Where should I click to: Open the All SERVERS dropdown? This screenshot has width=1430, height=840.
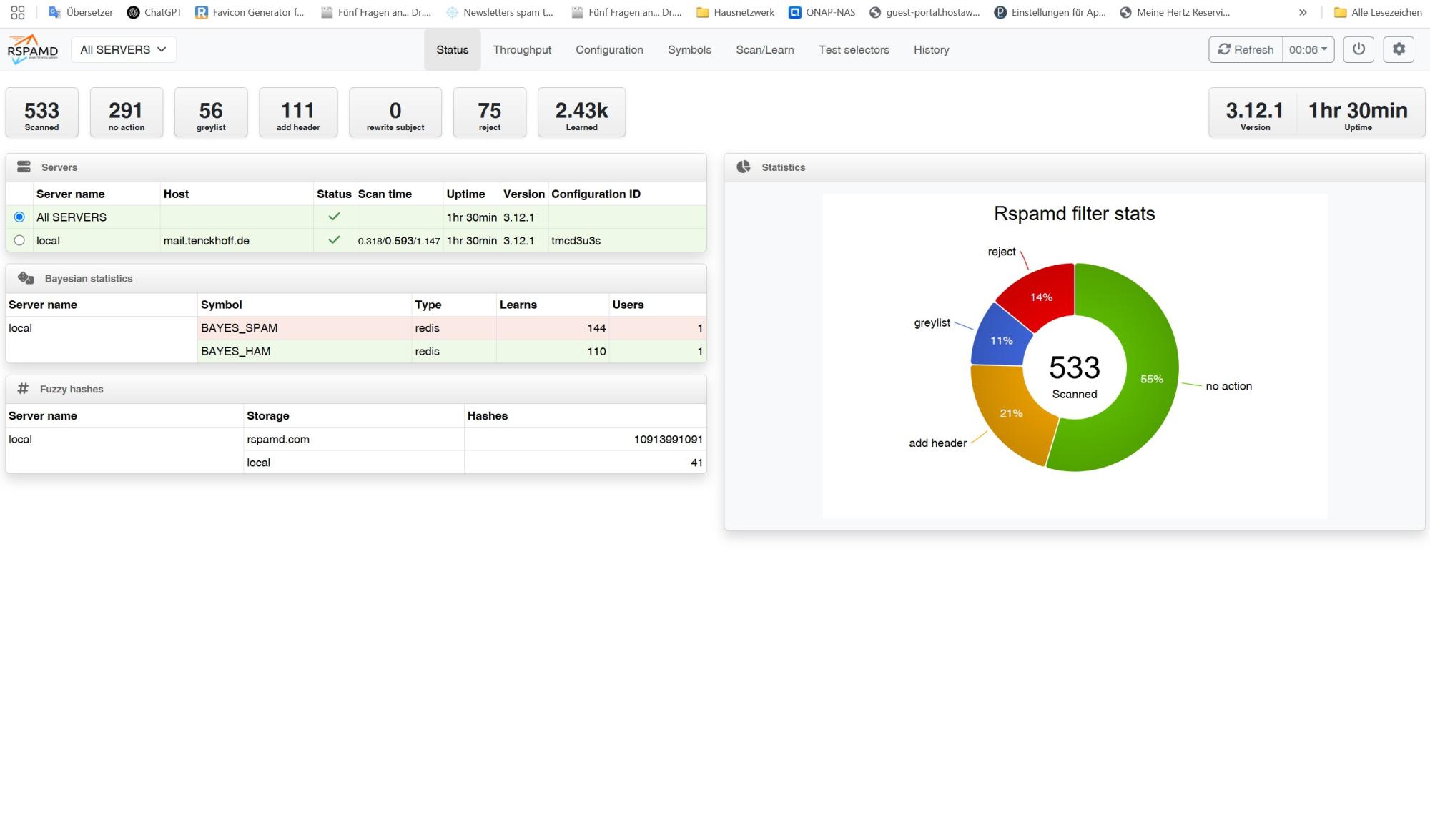click(123, 49)
